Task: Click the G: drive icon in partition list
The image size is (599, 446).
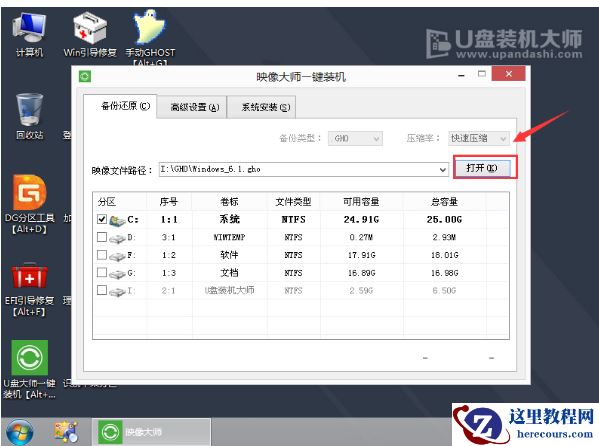Action: [x=117, y=274]
